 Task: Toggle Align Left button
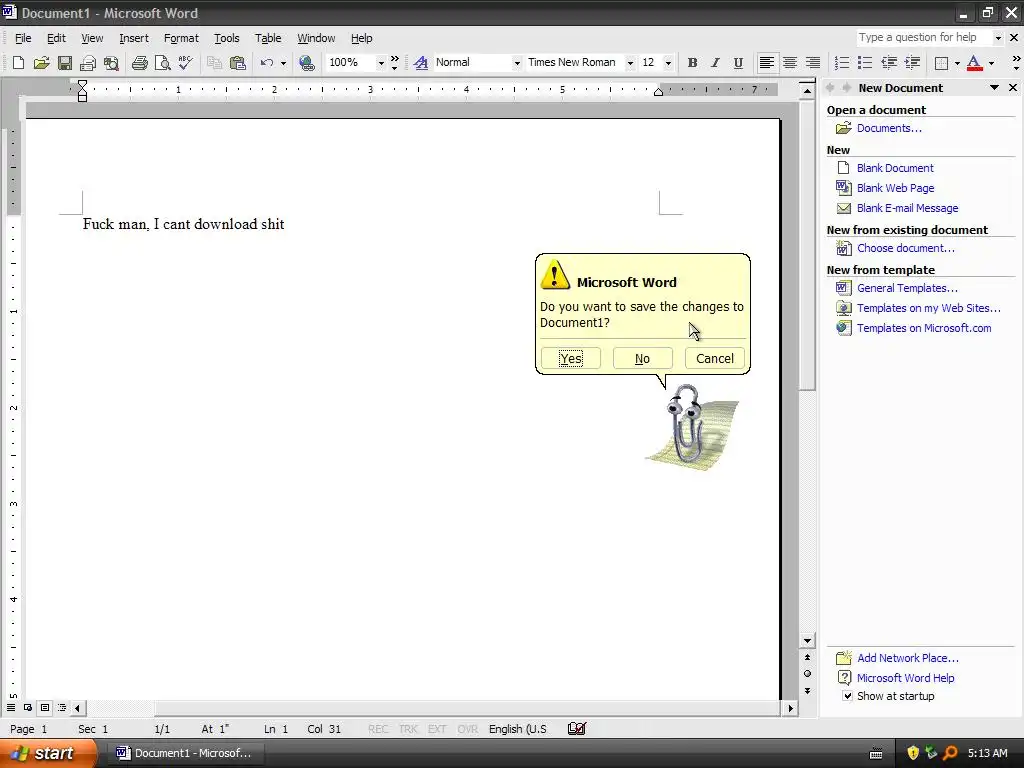(767, 63)
